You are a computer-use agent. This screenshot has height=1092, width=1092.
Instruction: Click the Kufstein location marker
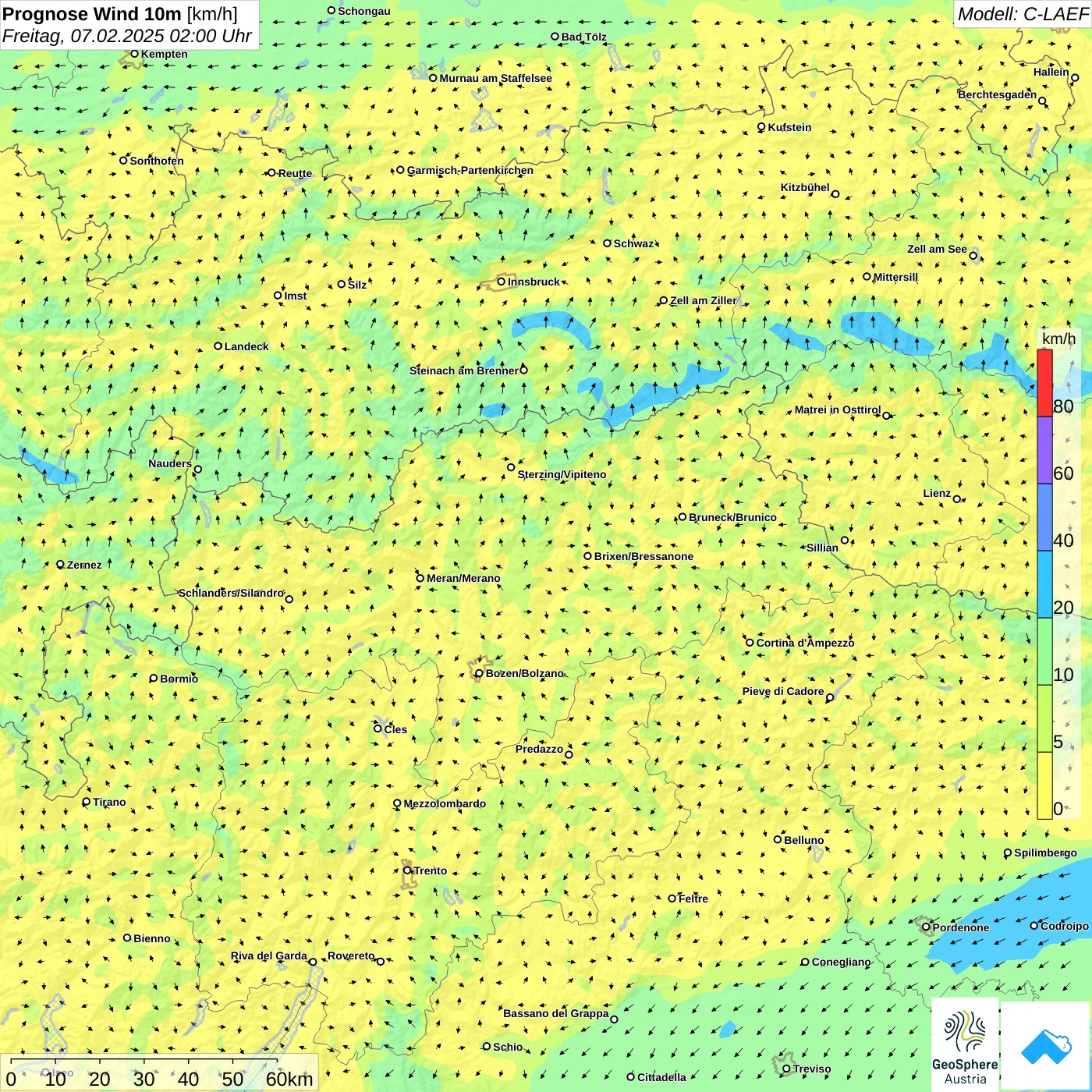point(761,127)
